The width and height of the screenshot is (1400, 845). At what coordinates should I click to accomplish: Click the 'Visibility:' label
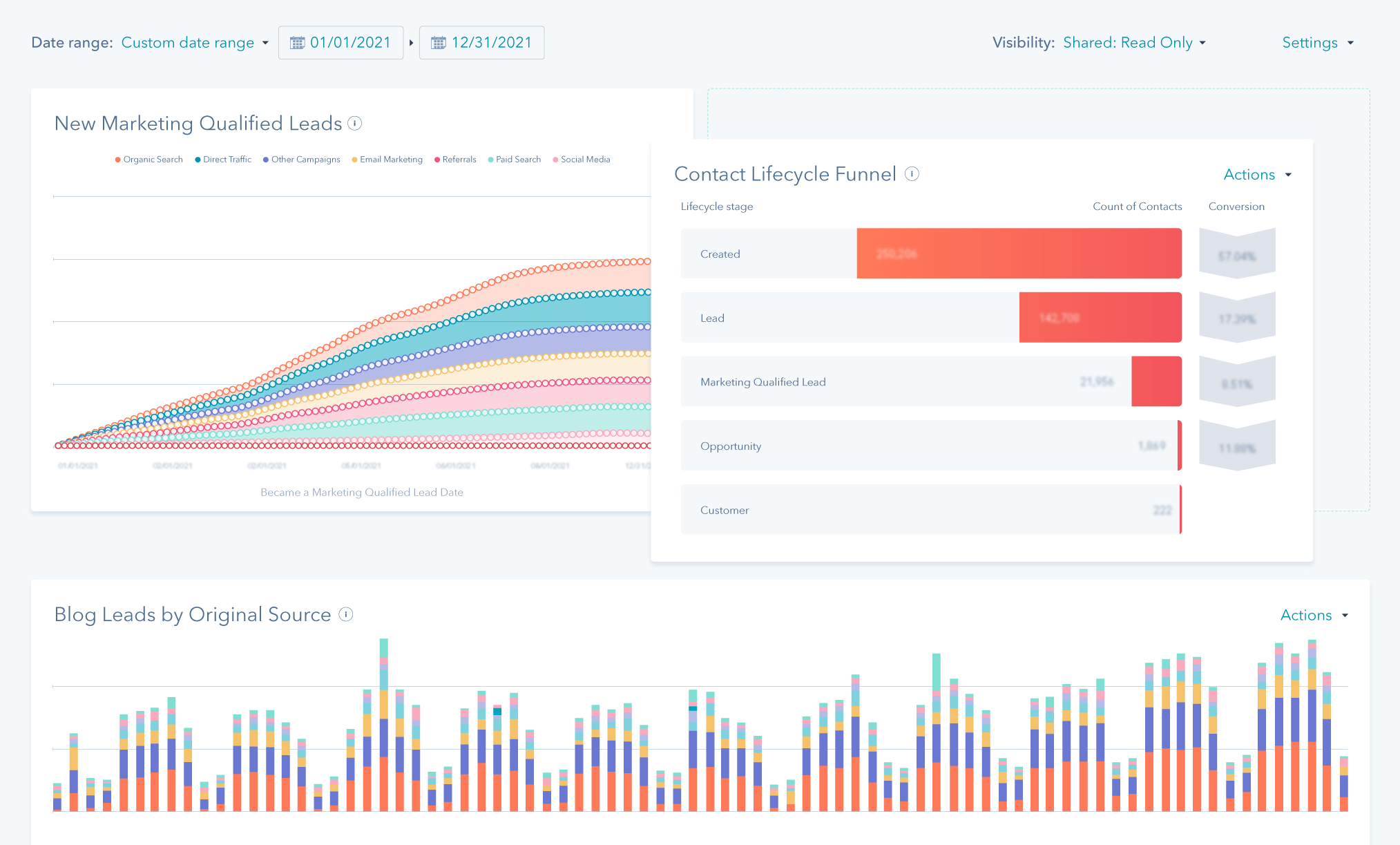point(1024,43)
